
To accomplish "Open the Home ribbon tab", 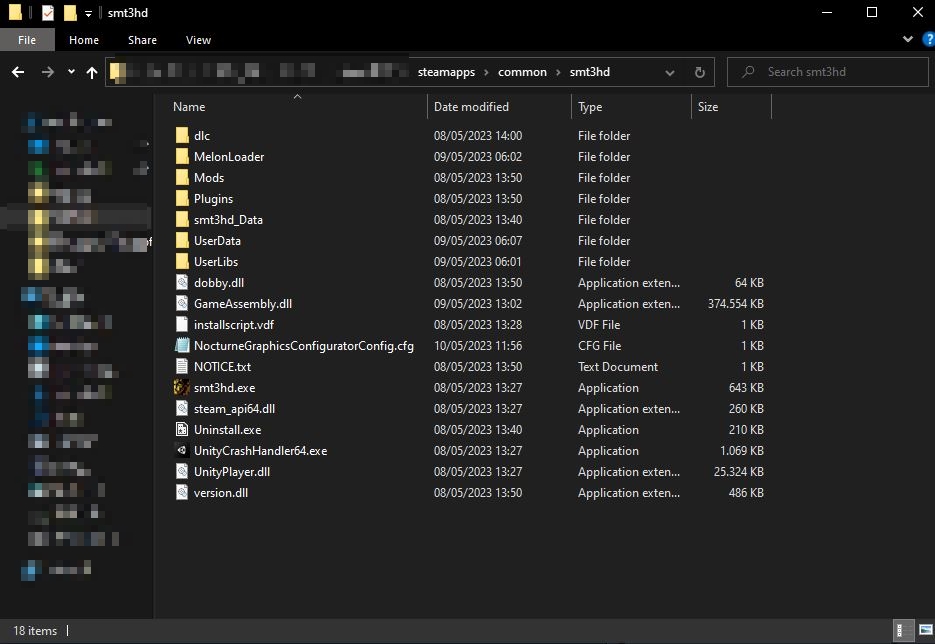I will (83, 40).
